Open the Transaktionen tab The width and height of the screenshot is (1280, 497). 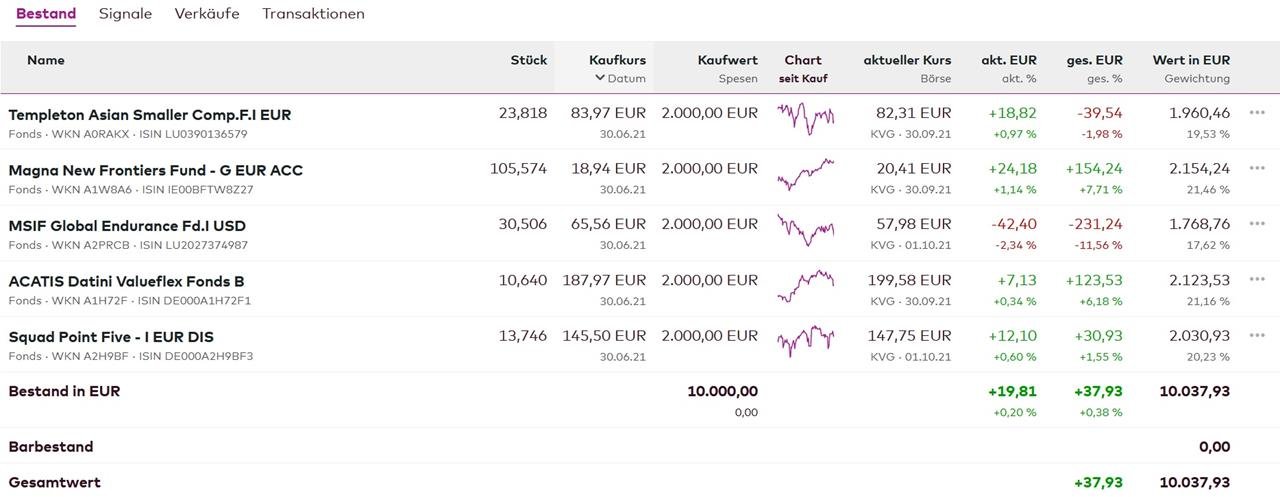coord(313,14)
